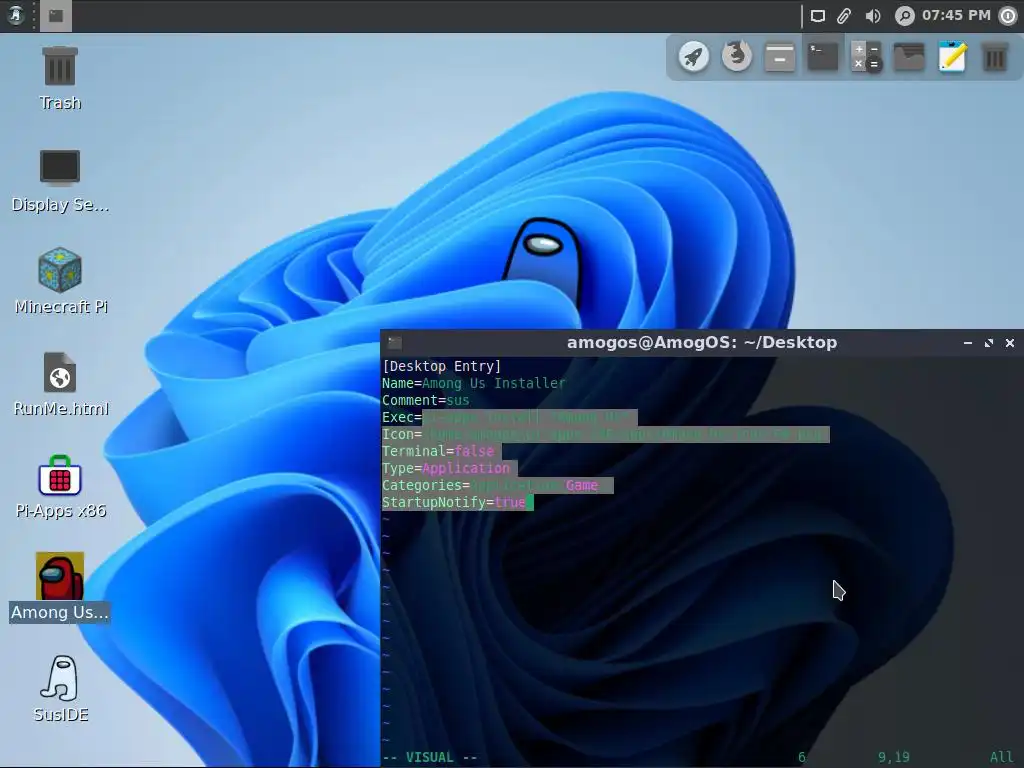Click the 'Comment=sus' line

tap(426, 400)
